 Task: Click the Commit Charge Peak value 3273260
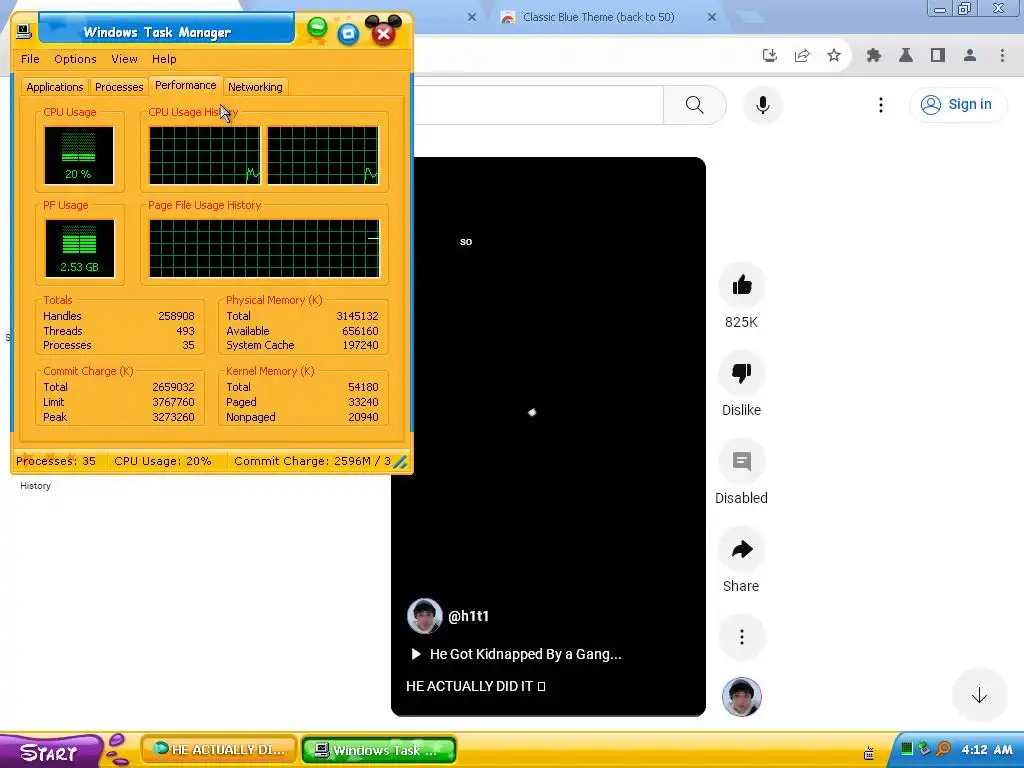pyautogui.click(x=173, y=417)
